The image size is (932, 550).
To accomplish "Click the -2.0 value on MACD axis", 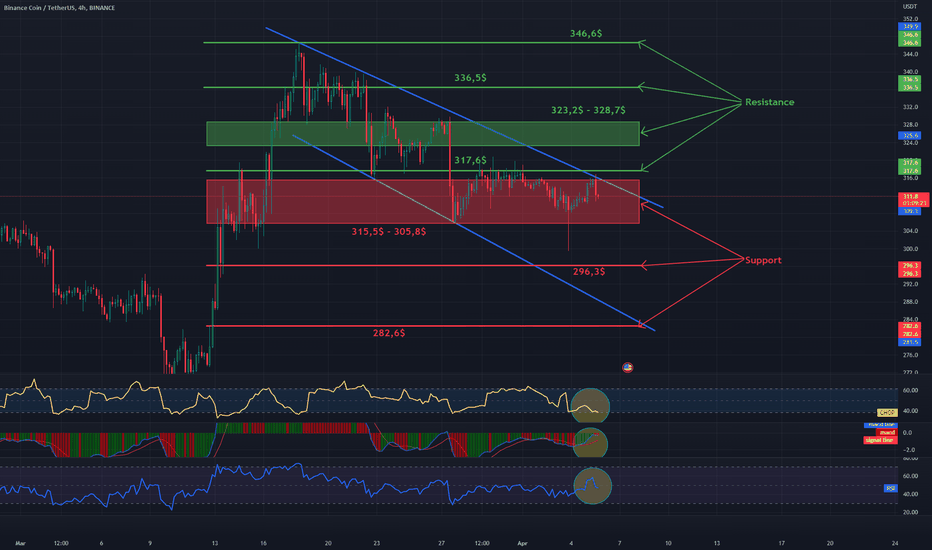I will point(908,450).
